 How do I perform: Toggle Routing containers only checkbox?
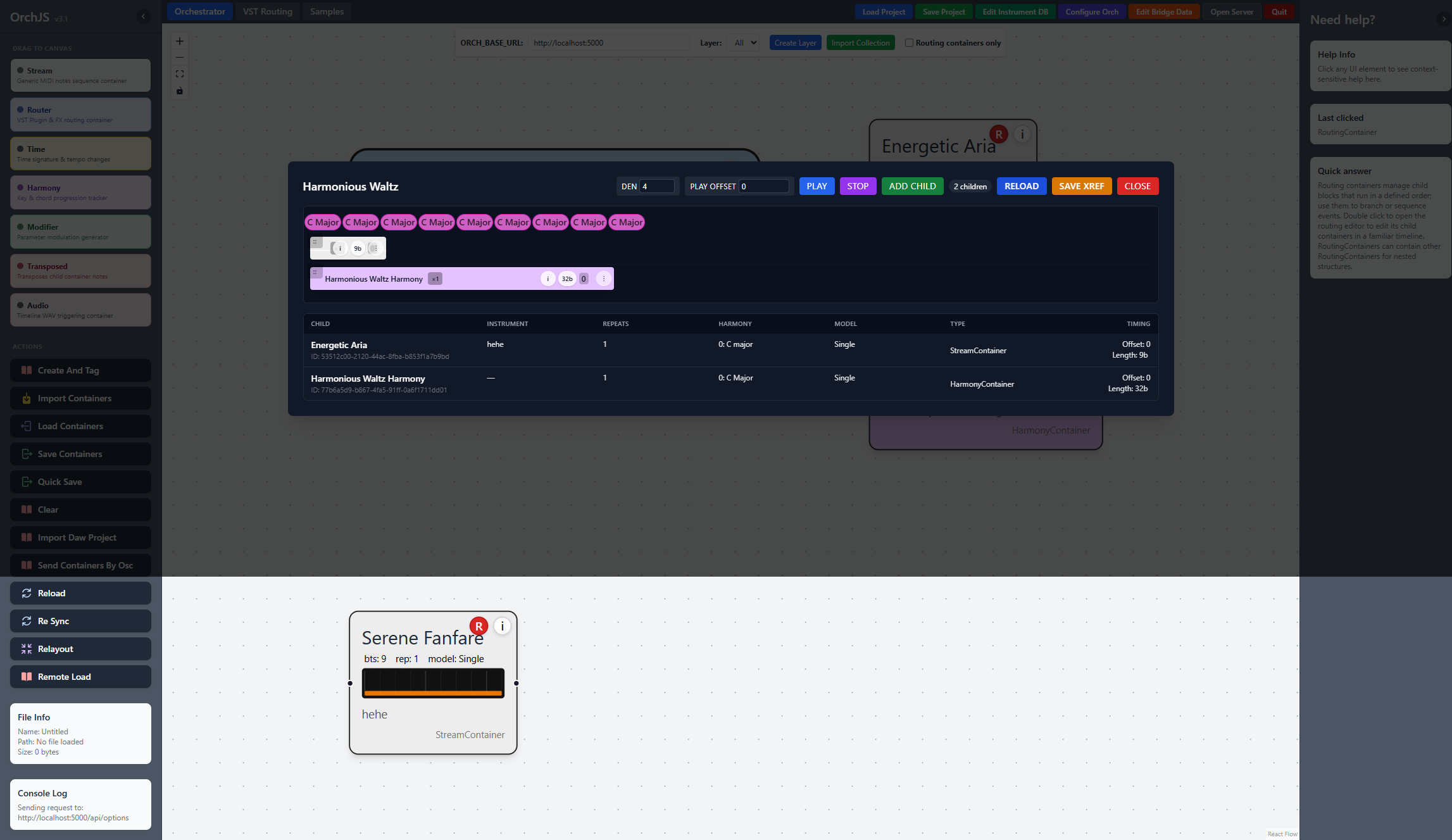pos(909,43)
